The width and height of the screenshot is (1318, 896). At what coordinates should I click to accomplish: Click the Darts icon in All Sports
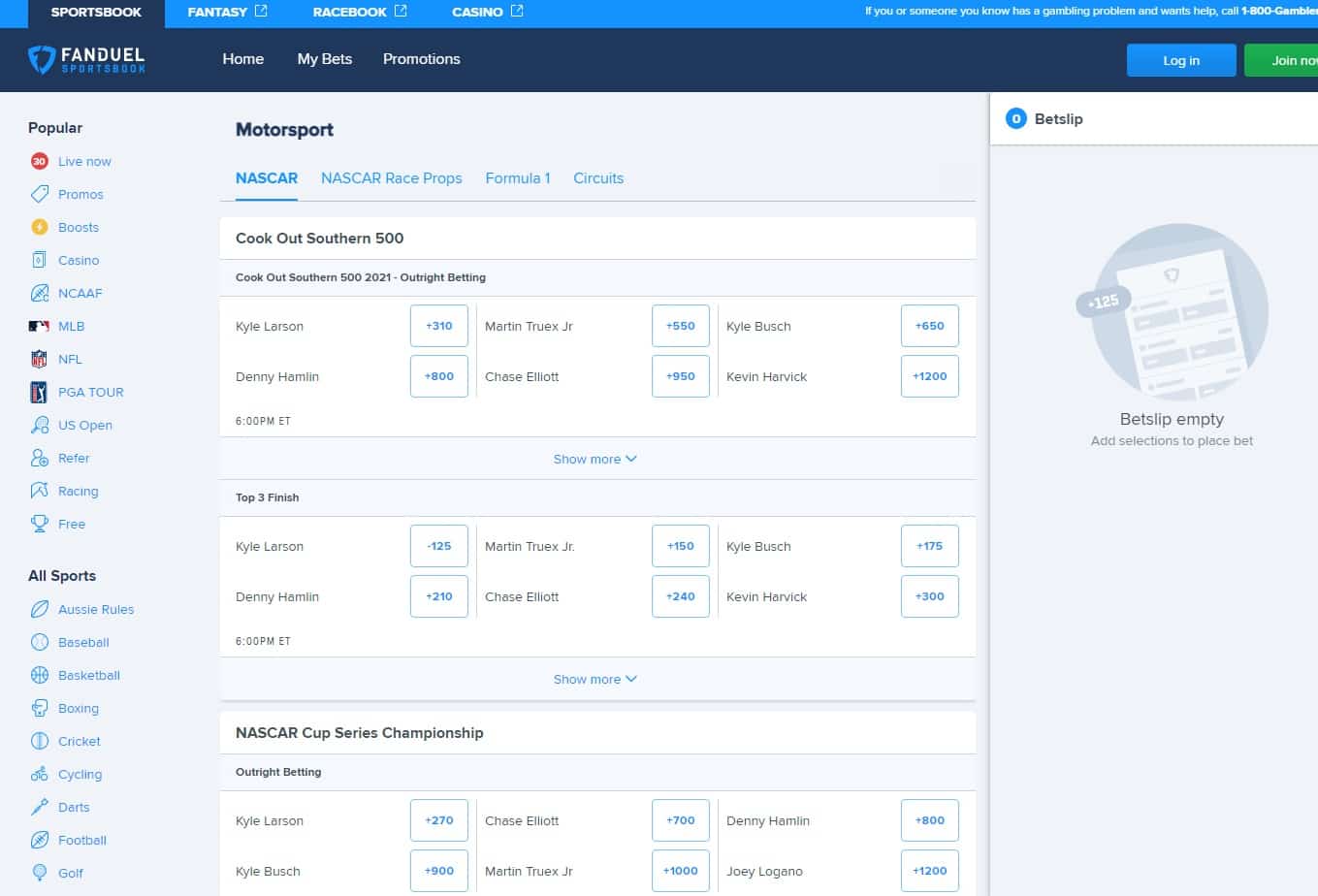(x=40, y=807)
